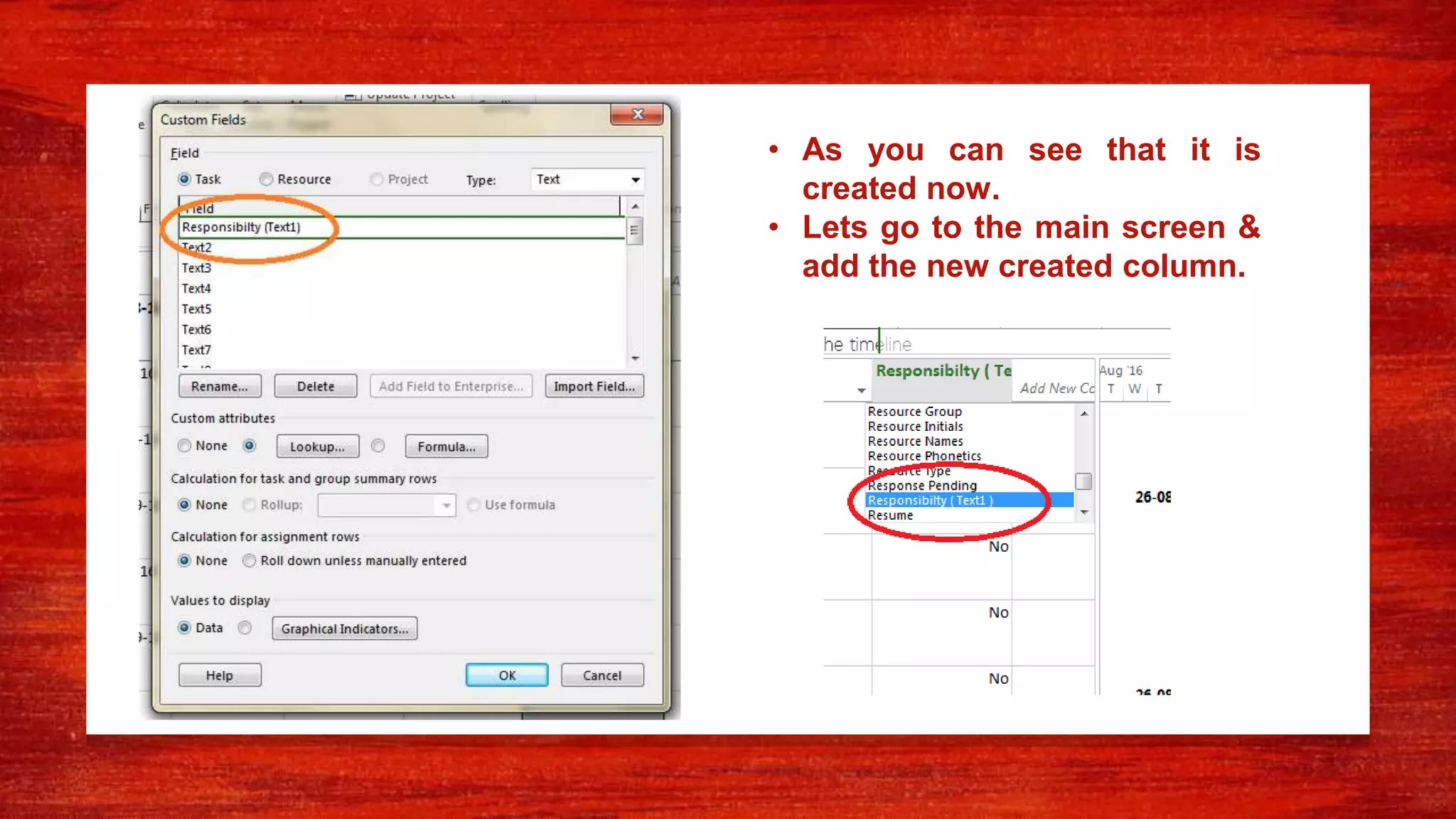Open the Type dropdown showing Text

[x=587, y=179]
